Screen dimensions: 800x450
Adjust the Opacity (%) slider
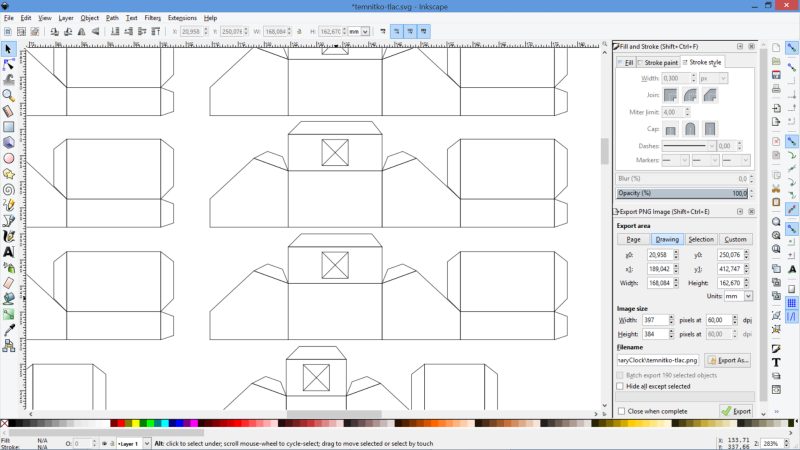coord(682,193)
